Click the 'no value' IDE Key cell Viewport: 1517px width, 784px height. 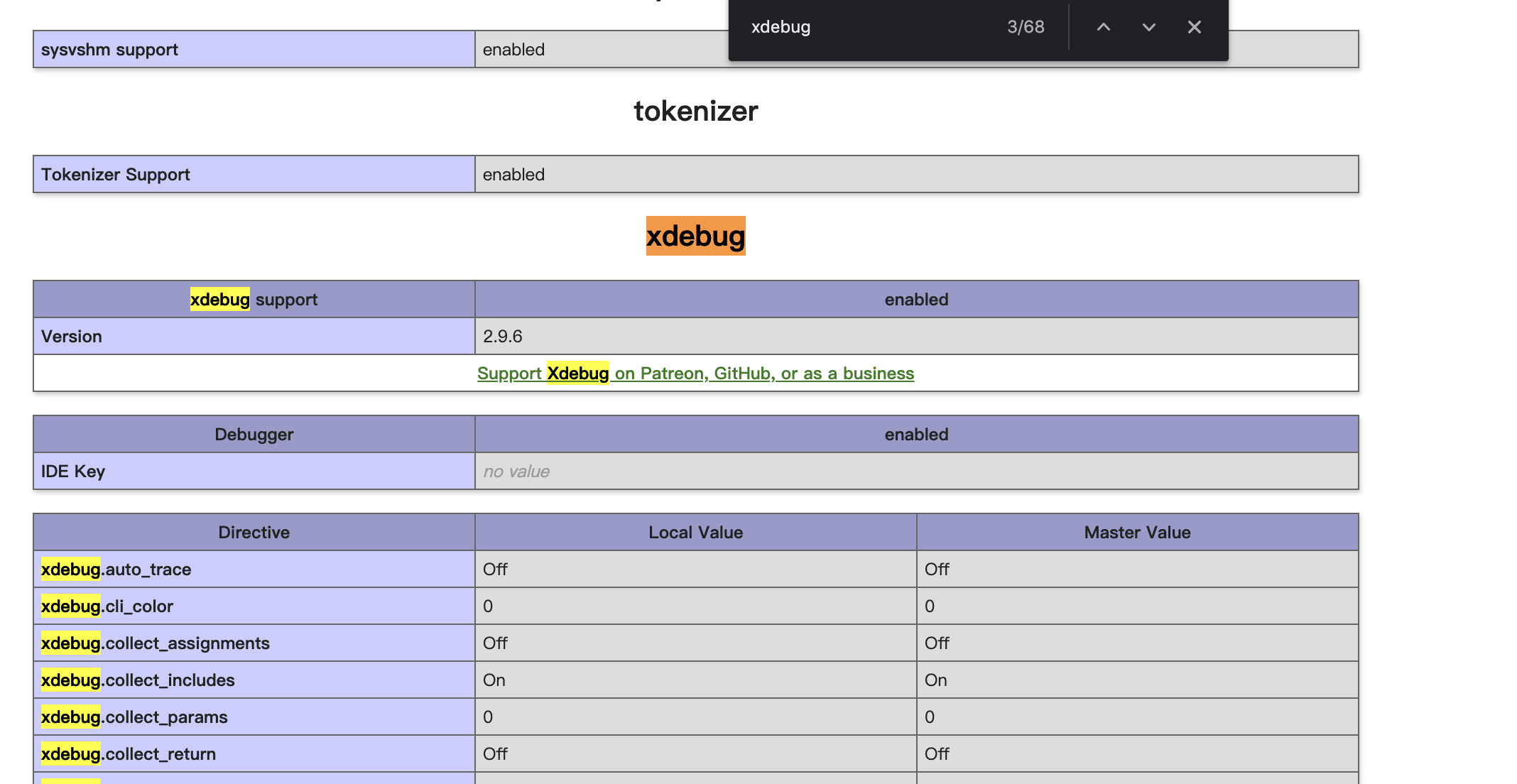click(x=916, y=472)
